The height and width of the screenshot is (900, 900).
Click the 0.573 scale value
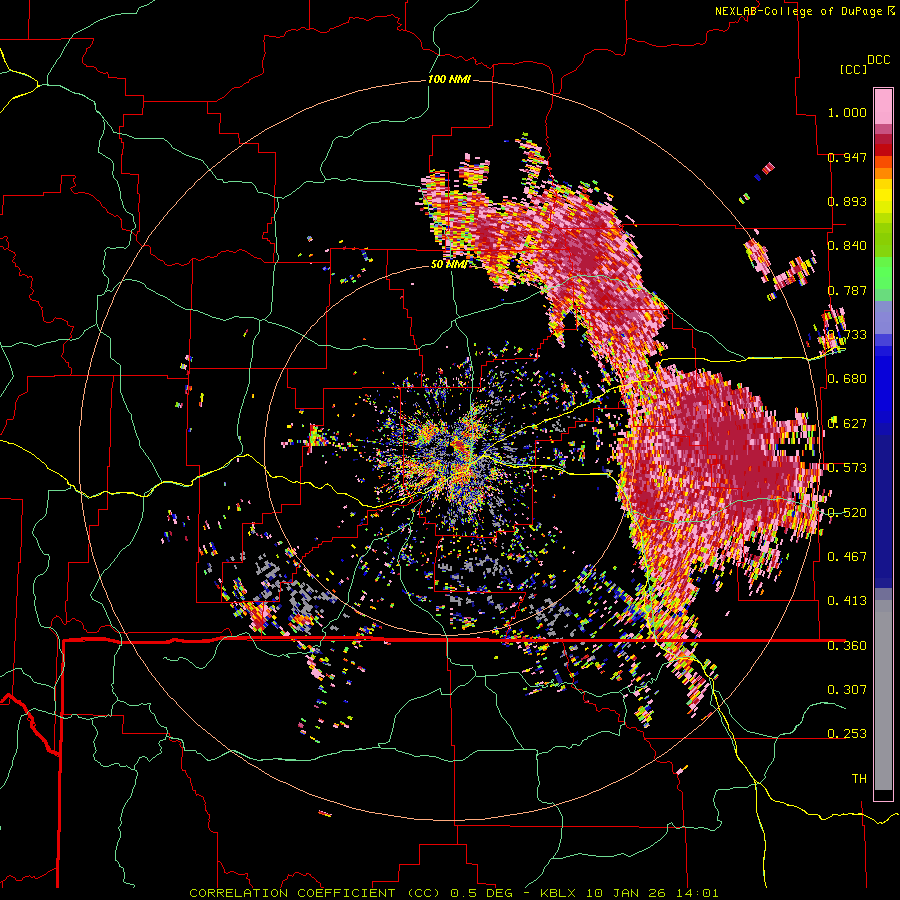pos(847,468)
